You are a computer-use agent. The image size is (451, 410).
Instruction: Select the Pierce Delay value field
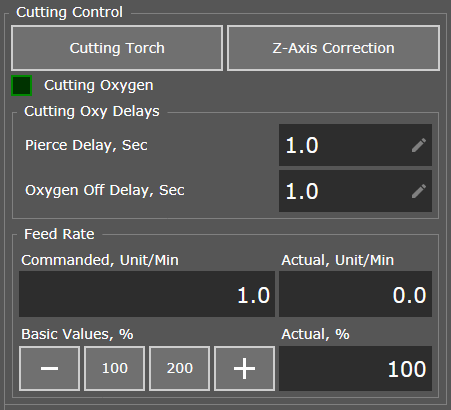(355, 145)
